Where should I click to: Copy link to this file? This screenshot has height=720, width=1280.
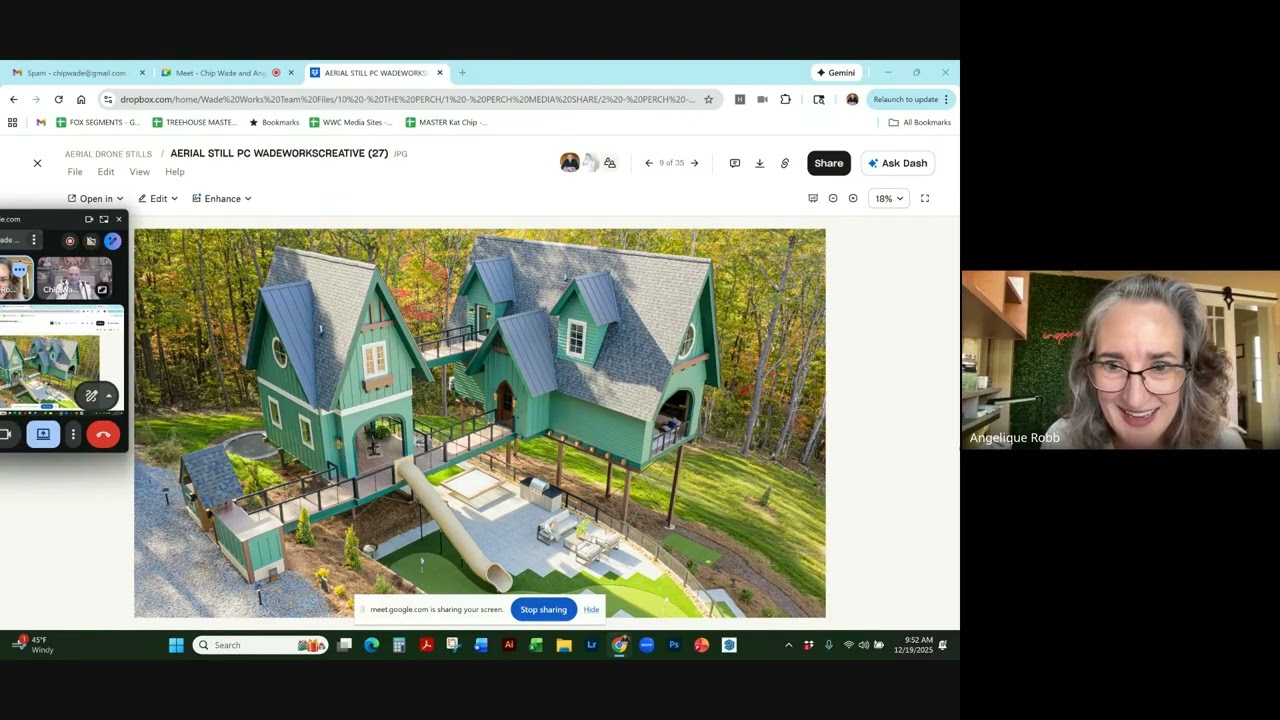tap(785, 163)
